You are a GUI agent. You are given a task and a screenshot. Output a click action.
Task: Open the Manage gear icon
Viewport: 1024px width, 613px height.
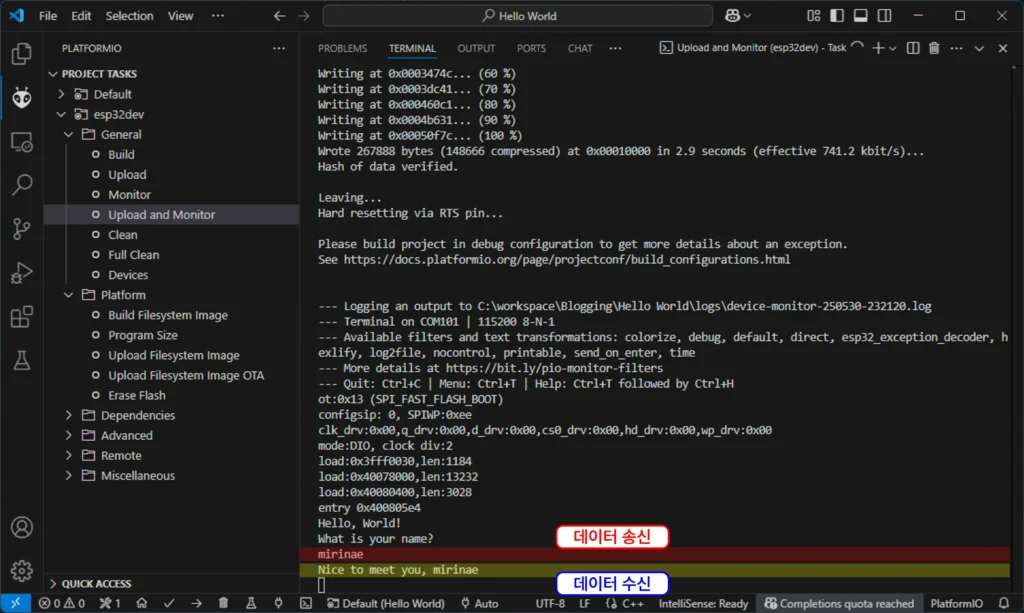pyautogui.click(x=22, y=571)
